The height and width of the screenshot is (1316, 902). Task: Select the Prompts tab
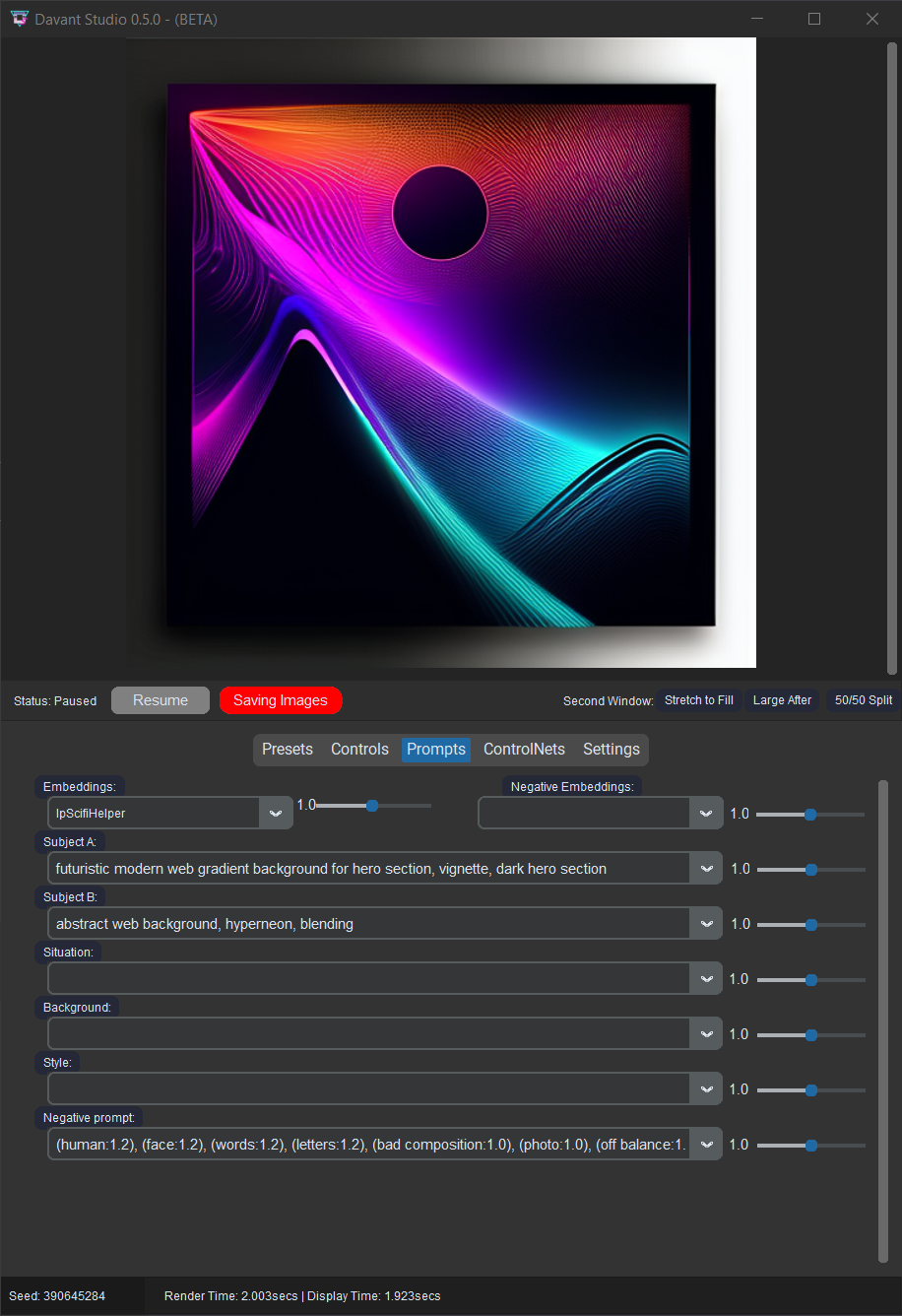pos(435,750)
